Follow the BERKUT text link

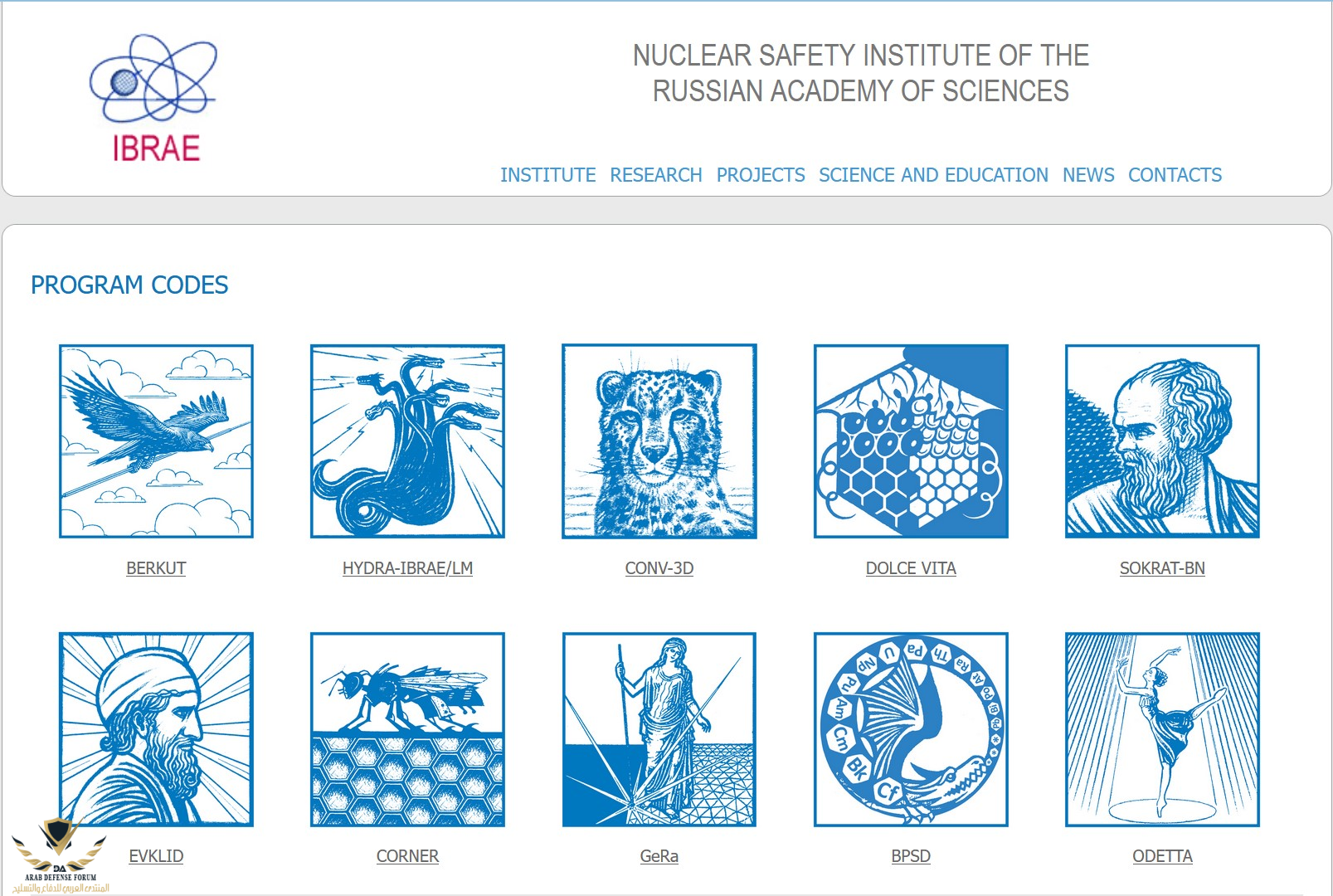[156, 568]
